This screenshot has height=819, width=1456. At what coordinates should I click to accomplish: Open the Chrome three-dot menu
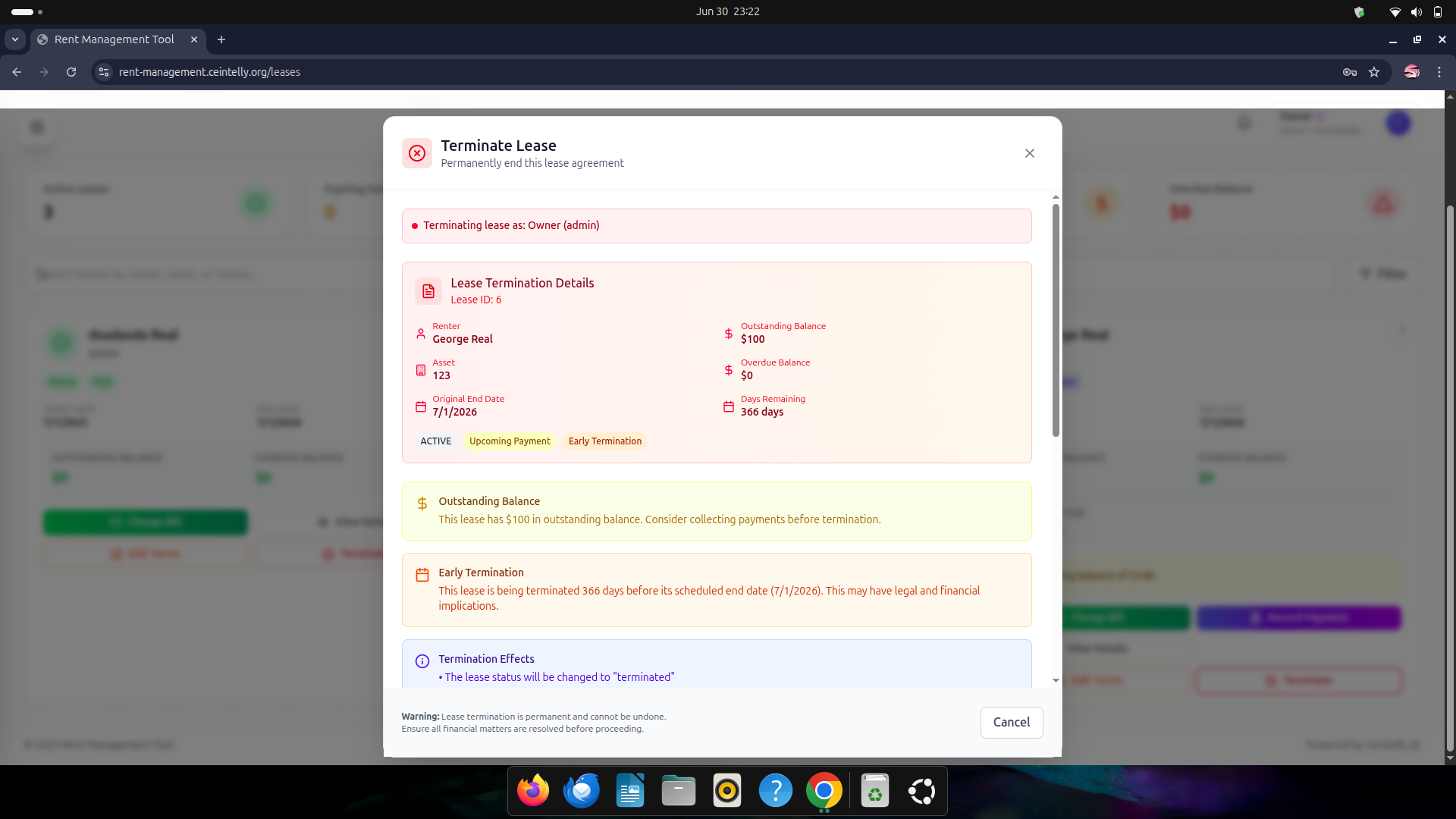pos(1439,72)
